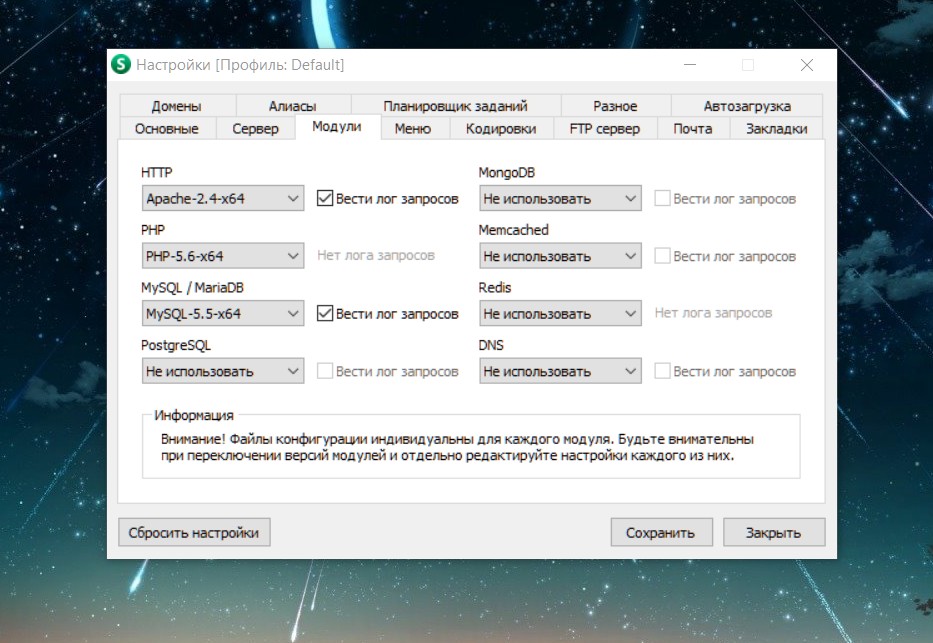Image resolution: width=933 pixels, height=643 pixels.
Task: Open the HTTP module dropdown
Action: pos(222,199)
